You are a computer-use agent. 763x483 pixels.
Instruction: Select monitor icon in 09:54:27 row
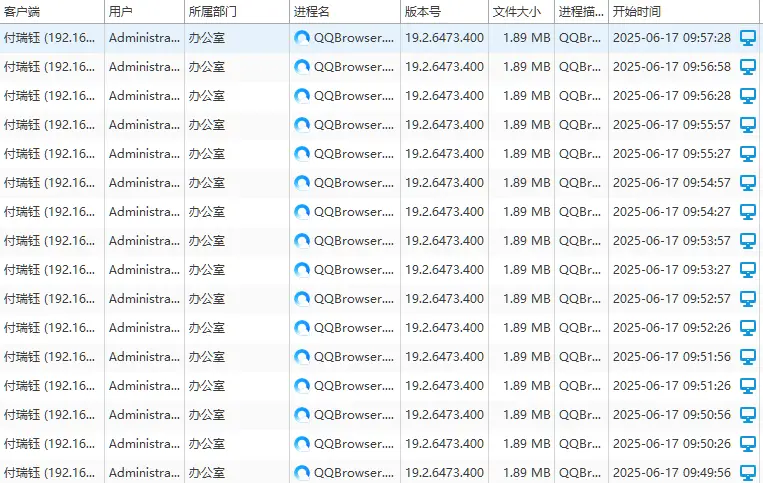tap(747, 212)
